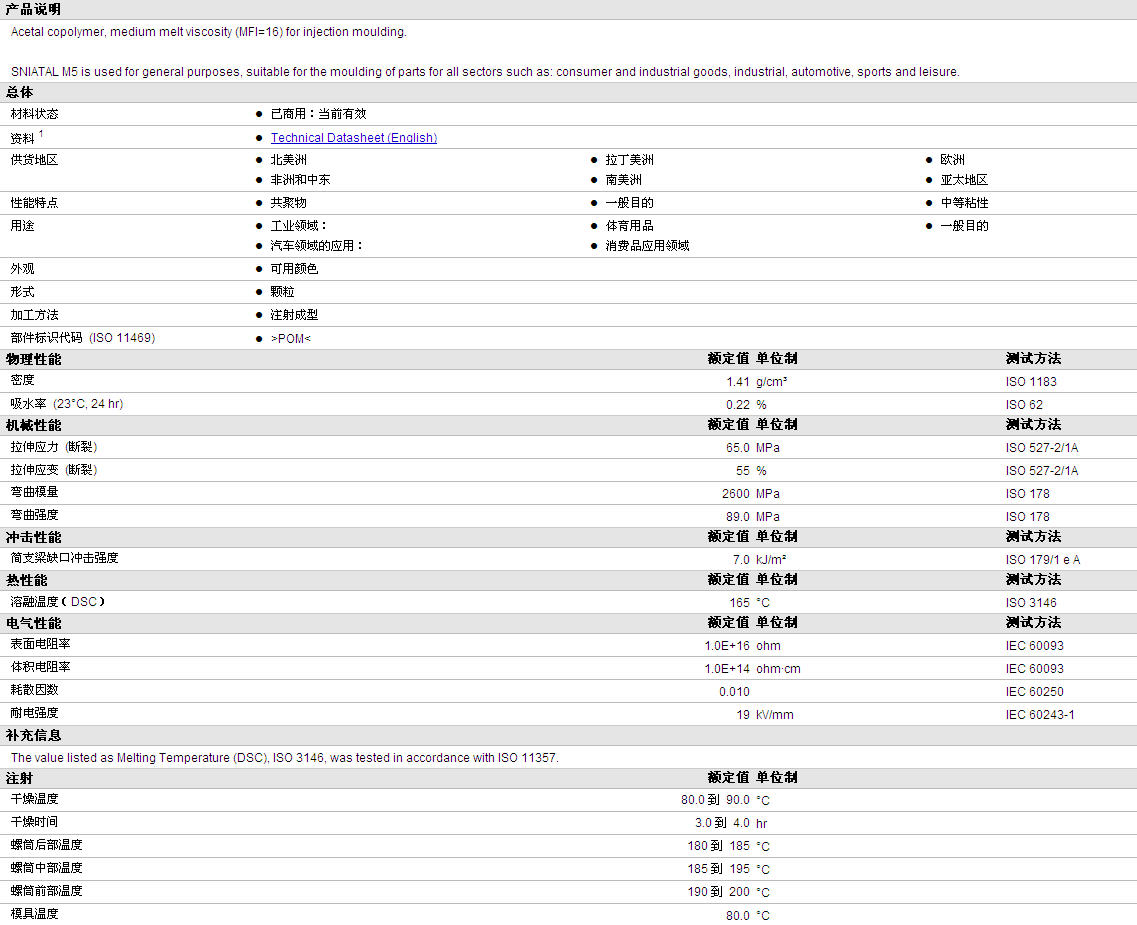1137x925 pixels.
Task: Select the density value '1.41'
Action: point(738,382)
